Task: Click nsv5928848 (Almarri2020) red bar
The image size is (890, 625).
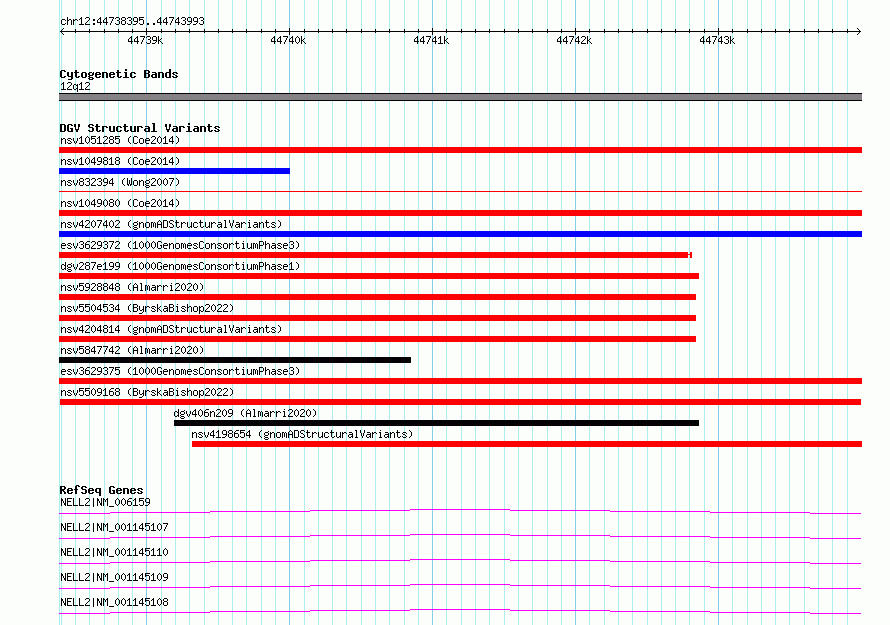Action: coord(377,297)
